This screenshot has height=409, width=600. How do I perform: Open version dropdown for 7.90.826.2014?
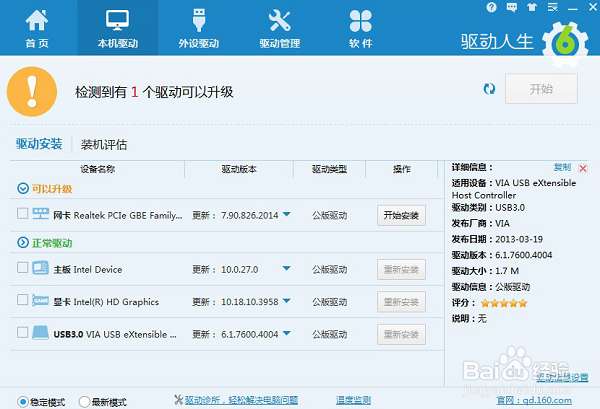point(287,214)
